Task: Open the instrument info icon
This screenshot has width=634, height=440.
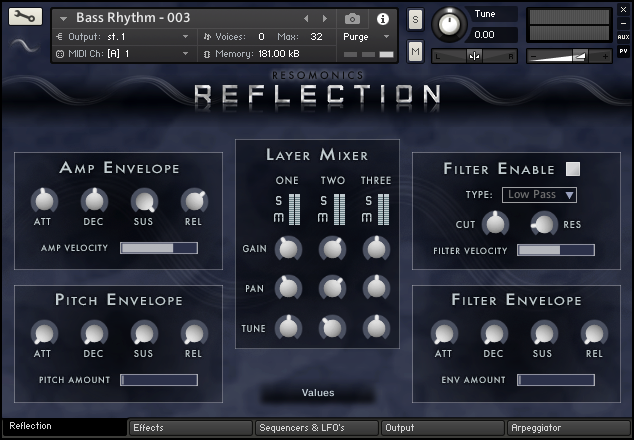Action: pyautogui.click(x=383, y=19)
